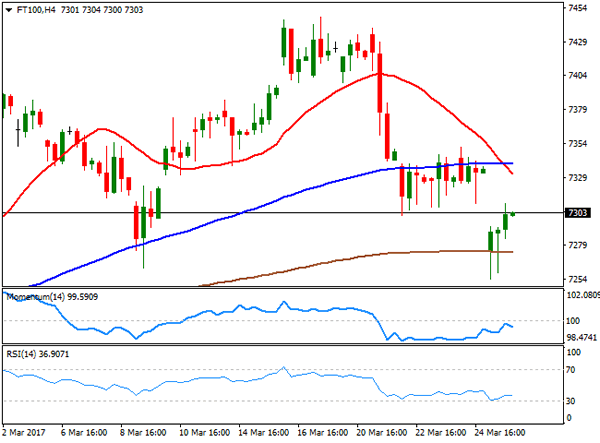Open the chart menu triangle beside FT100,H4
Screen dimensions: 600x443
tap(9, 10)
